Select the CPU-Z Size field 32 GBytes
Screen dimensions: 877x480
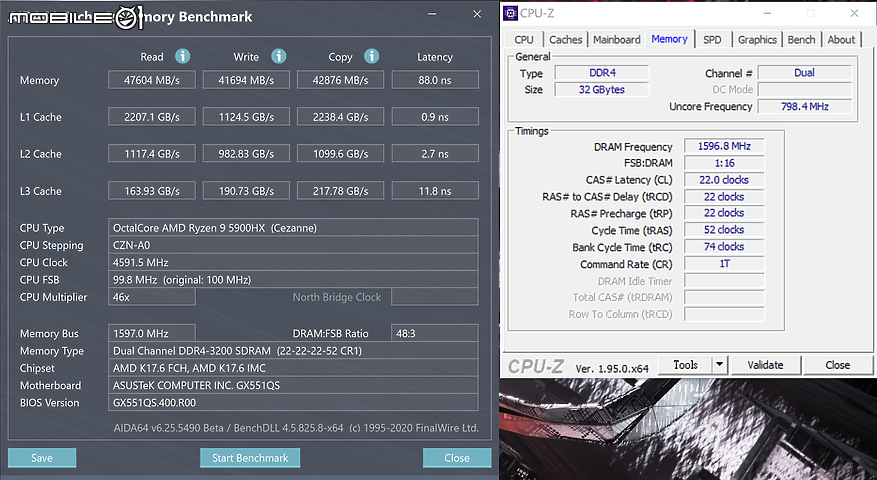(602, 90)
